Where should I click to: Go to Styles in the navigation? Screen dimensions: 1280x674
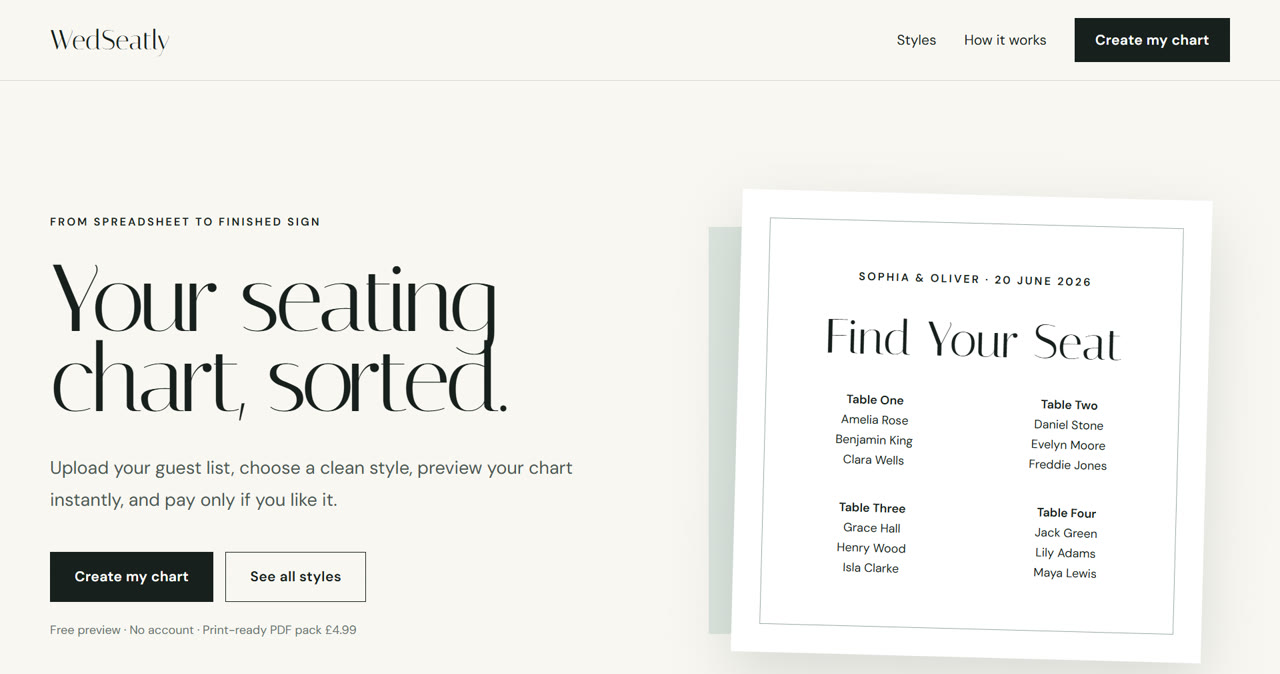916,40
